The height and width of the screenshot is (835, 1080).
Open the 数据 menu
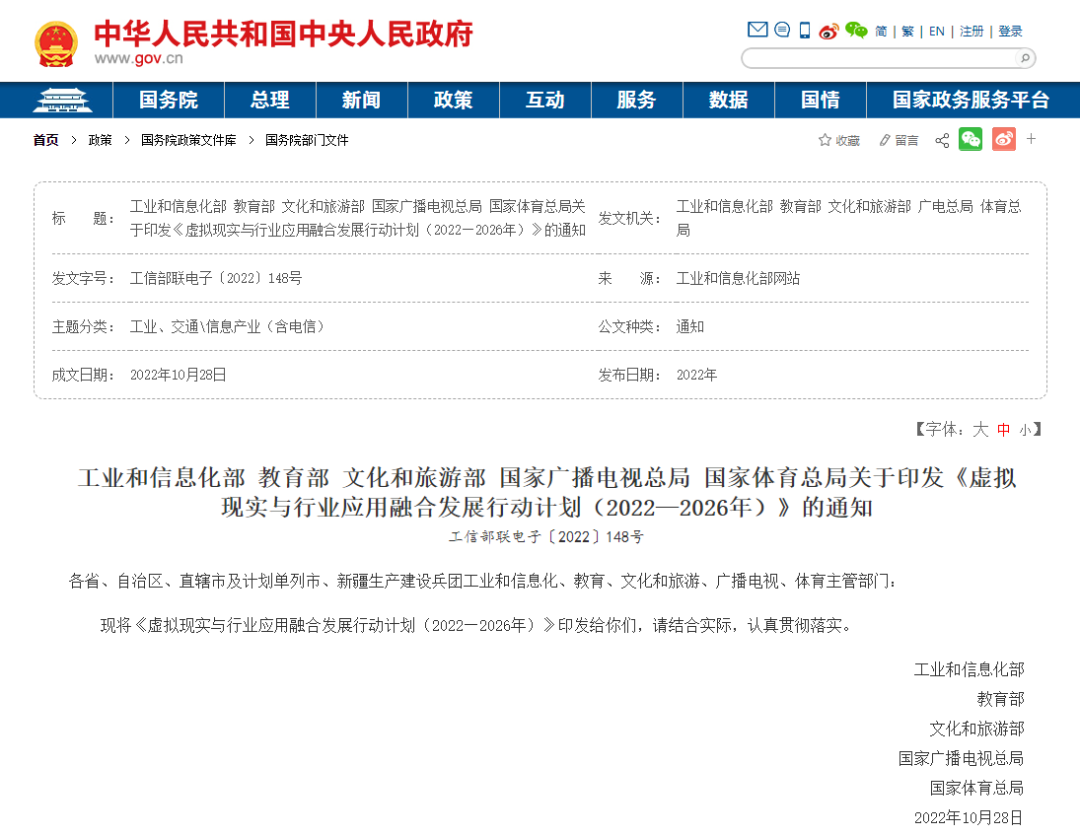[729, 101]
